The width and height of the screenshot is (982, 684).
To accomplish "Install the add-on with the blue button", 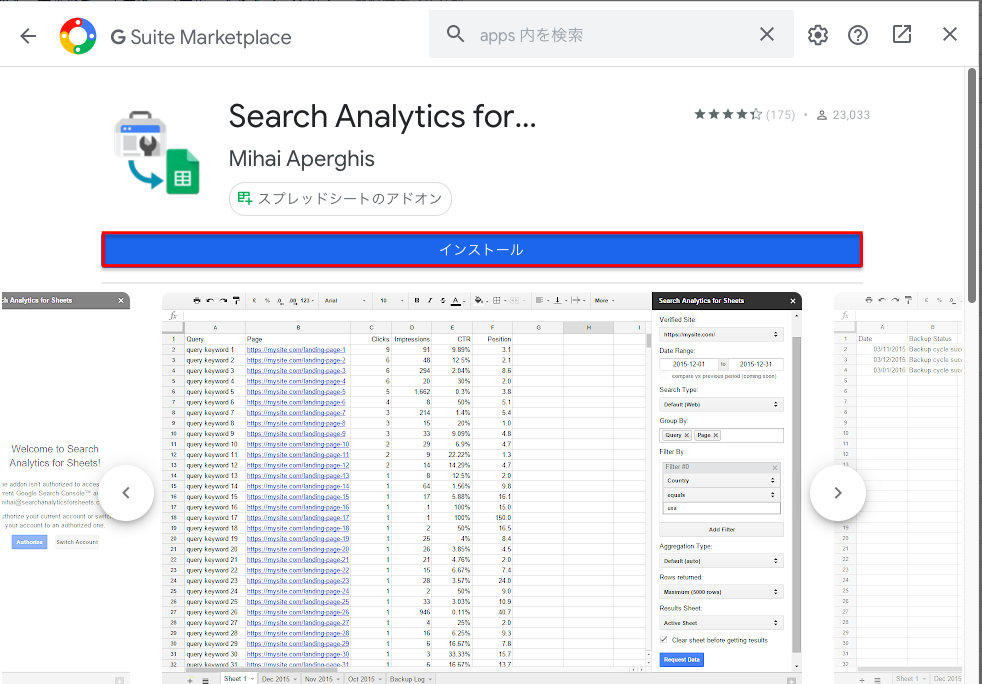I will pos(482,249).
